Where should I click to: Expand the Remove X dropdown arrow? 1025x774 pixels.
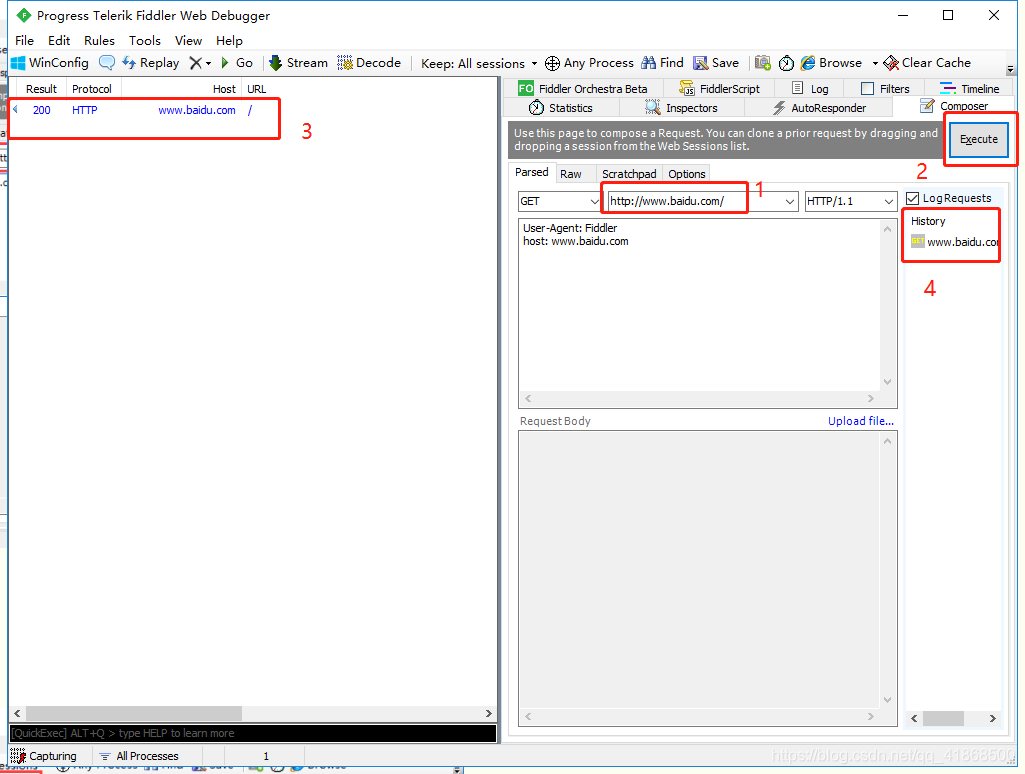coord(209,63)
